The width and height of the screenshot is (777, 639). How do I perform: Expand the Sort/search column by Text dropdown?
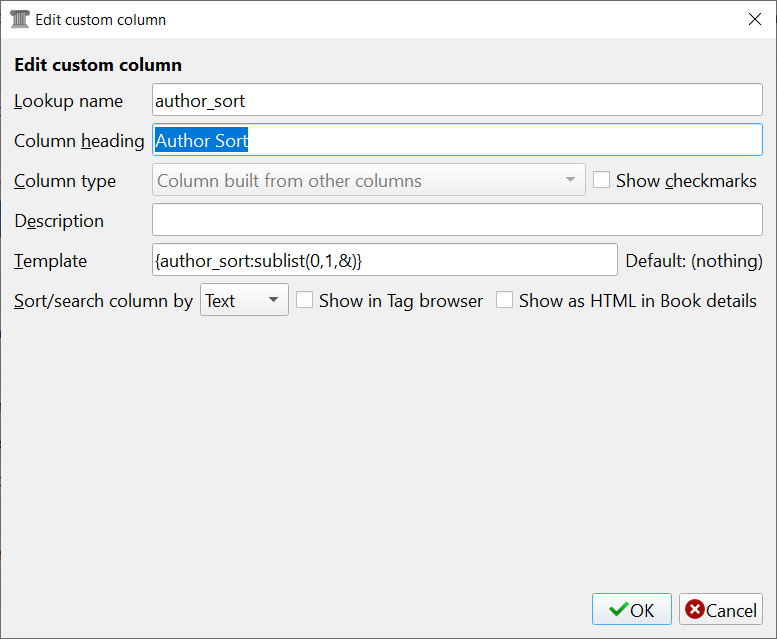[x=244, y=300]
